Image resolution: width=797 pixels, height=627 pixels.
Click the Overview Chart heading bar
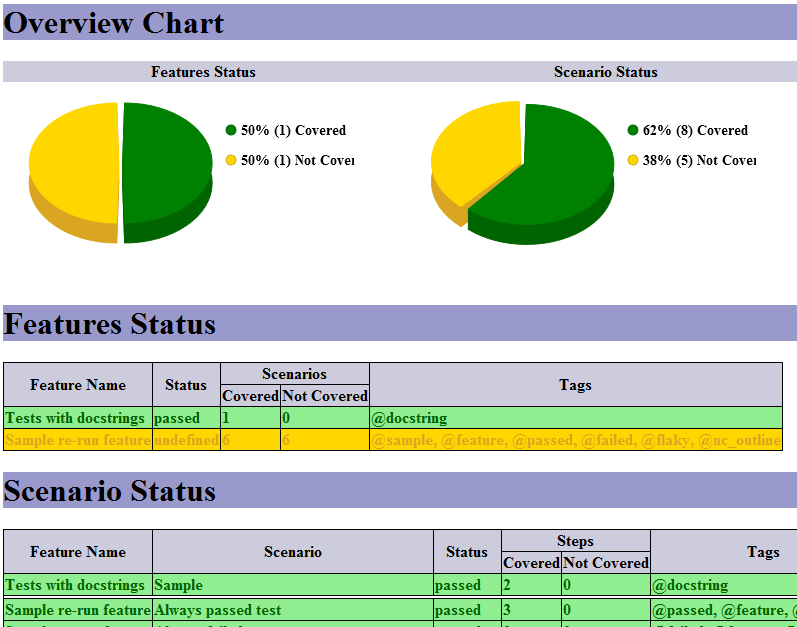(400, 22)
